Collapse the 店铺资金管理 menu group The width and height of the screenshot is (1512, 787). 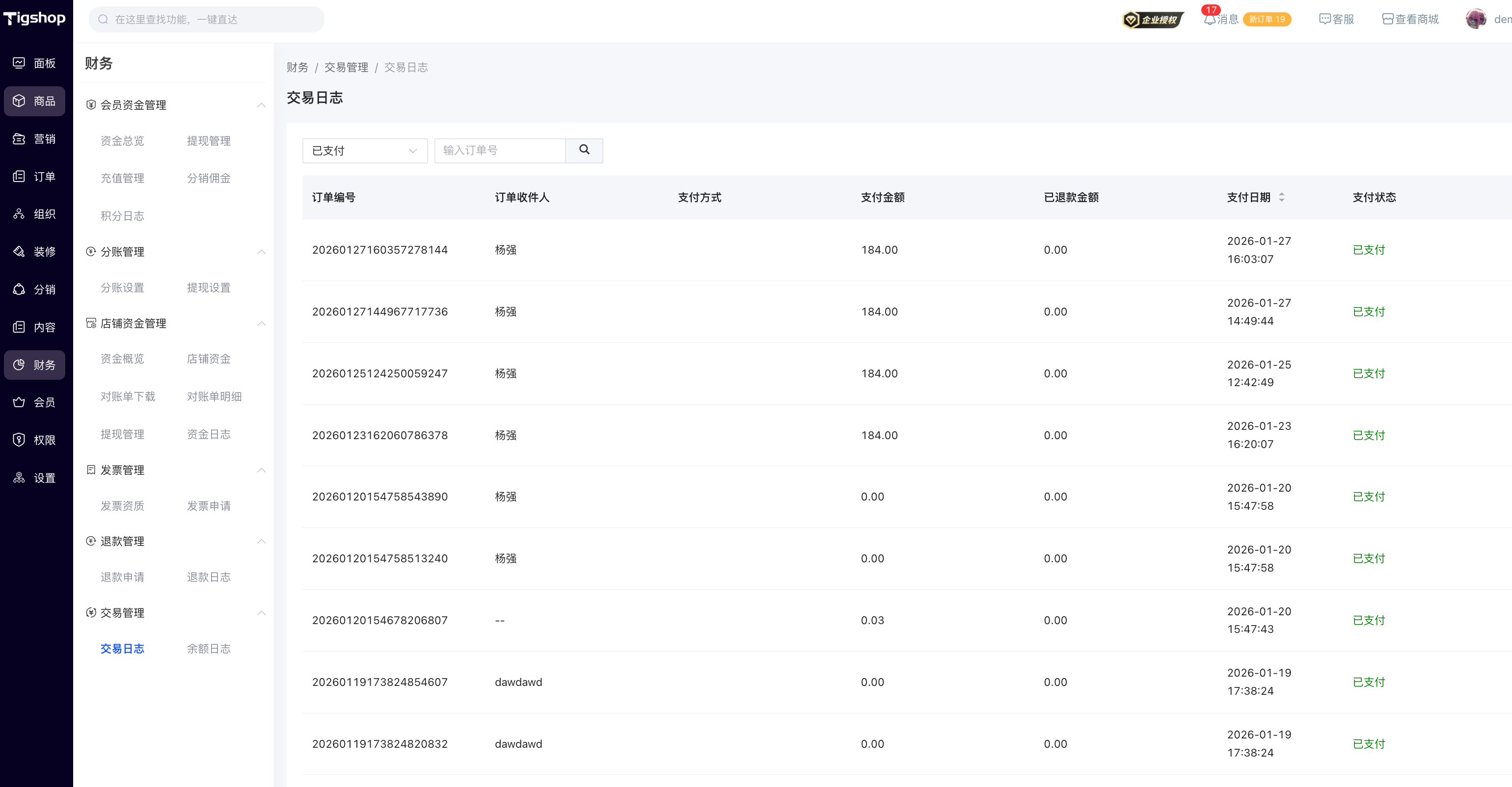tap(261, 323)
